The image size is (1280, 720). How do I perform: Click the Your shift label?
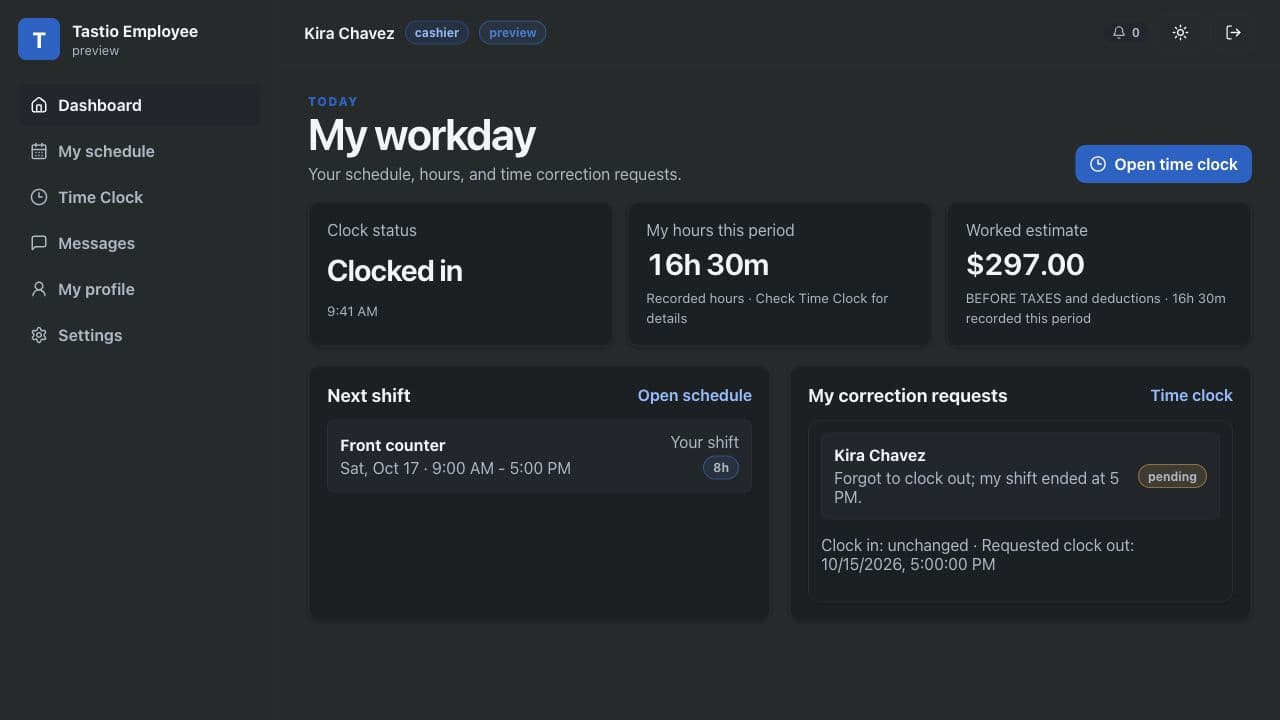click(704, 442)
